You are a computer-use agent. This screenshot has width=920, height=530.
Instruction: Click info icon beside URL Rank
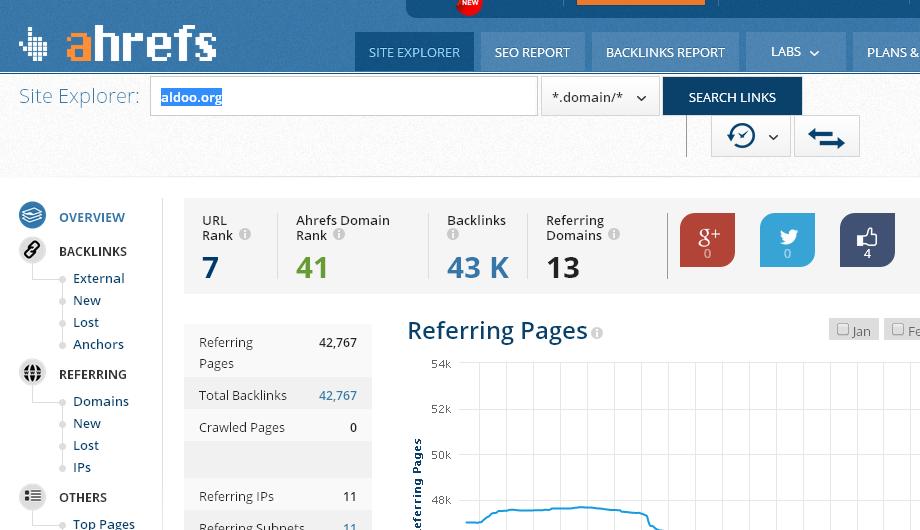(245, 234)
